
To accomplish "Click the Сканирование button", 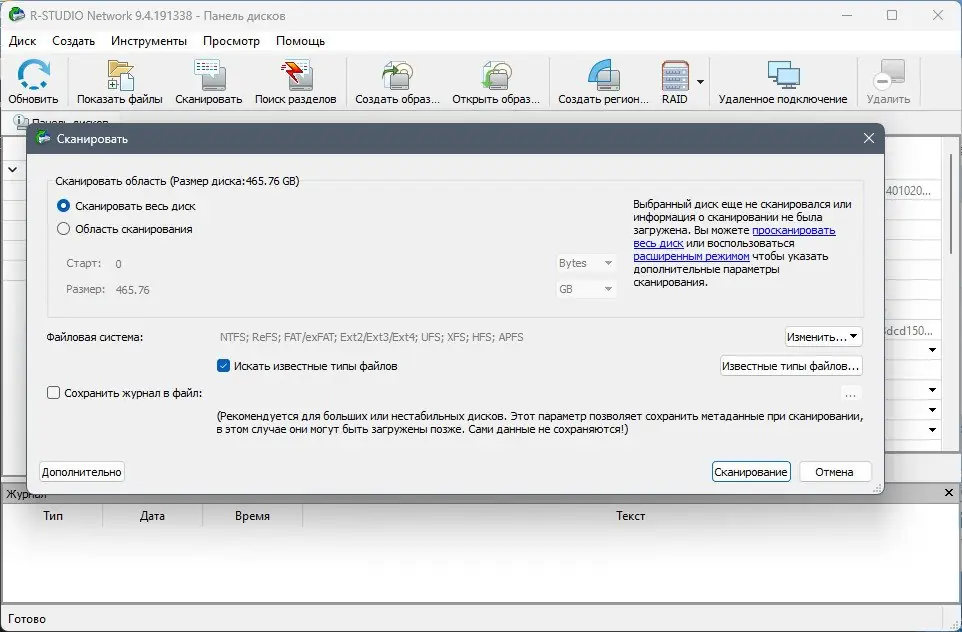I will click(751, 472).
